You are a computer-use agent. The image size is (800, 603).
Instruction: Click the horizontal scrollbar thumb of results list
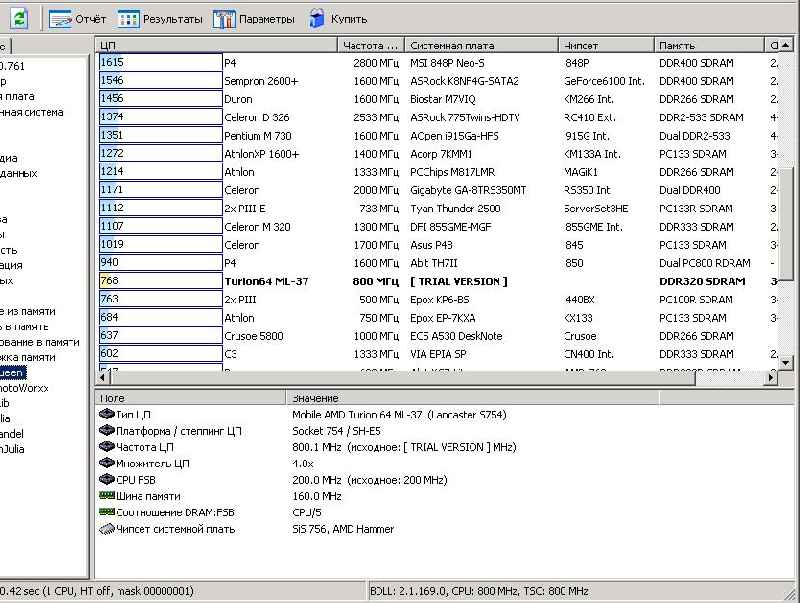point(402,378)
